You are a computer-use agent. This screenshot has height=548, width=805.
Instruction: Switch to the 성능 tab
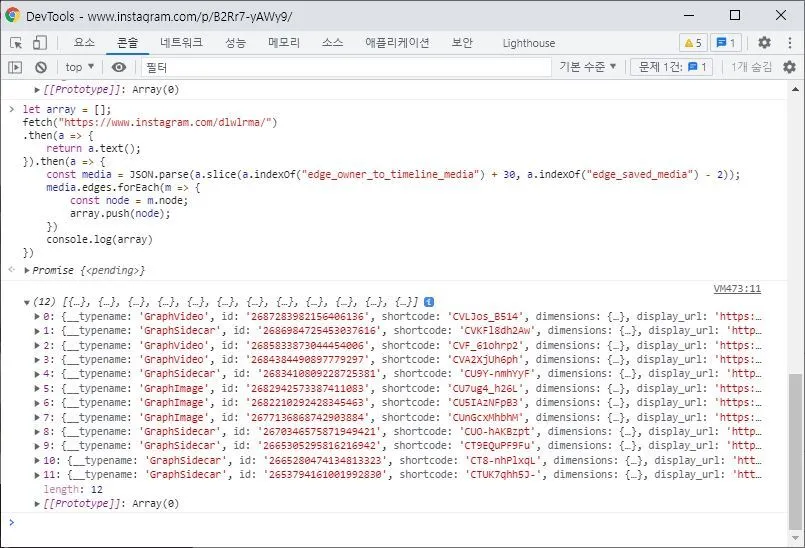tap(235, 43)
